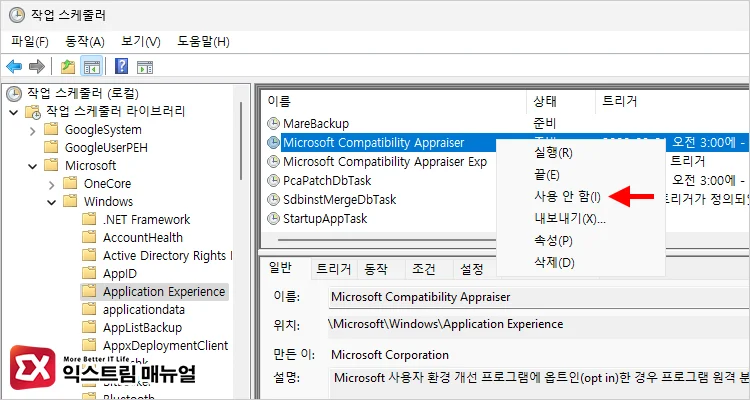
Task: Click the clock icon beside PcaPatchDbTask
Action: tap(273, 180)
